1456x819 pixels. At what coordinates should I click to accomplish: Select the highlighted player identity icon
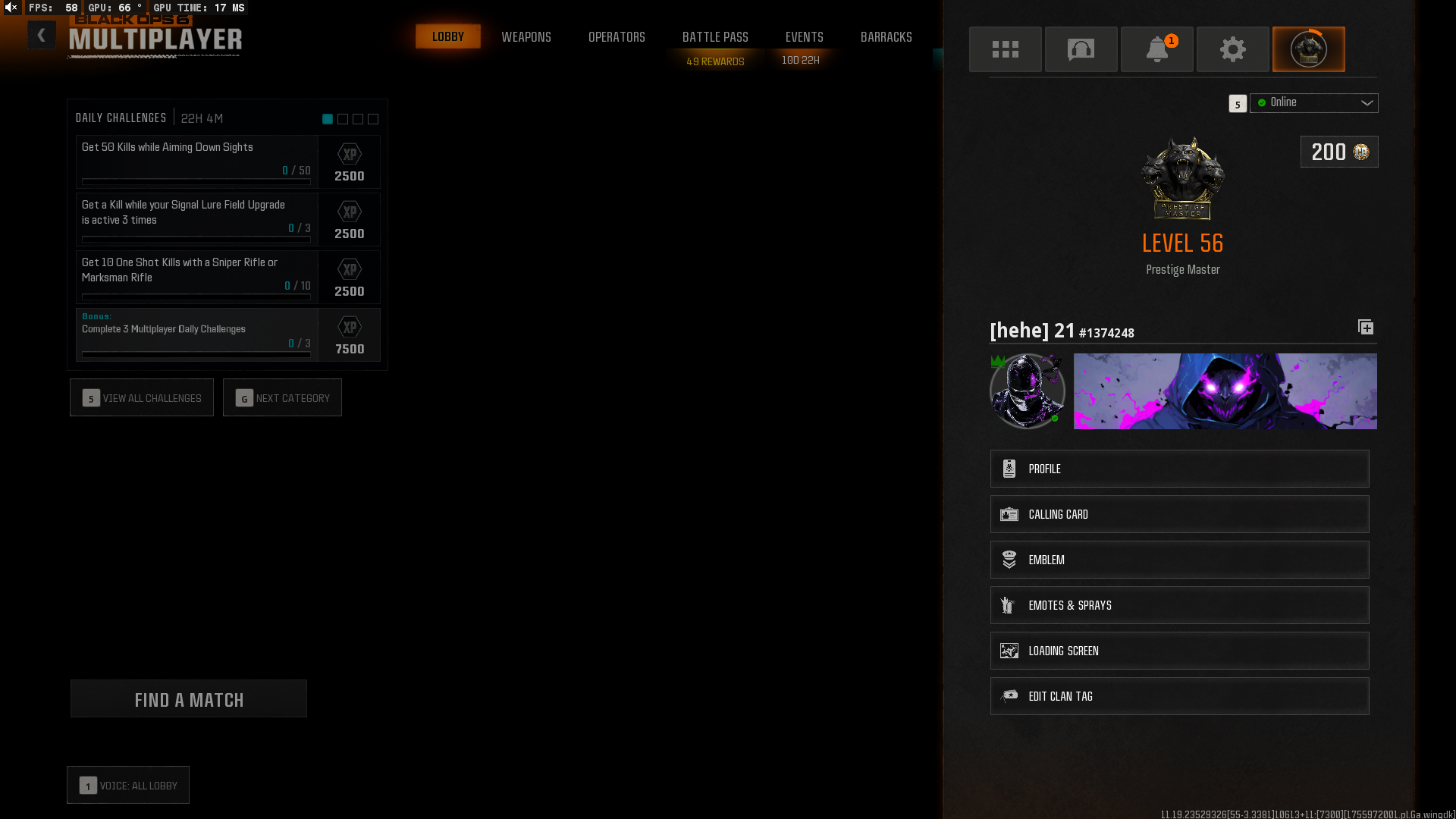(1308, 49)
